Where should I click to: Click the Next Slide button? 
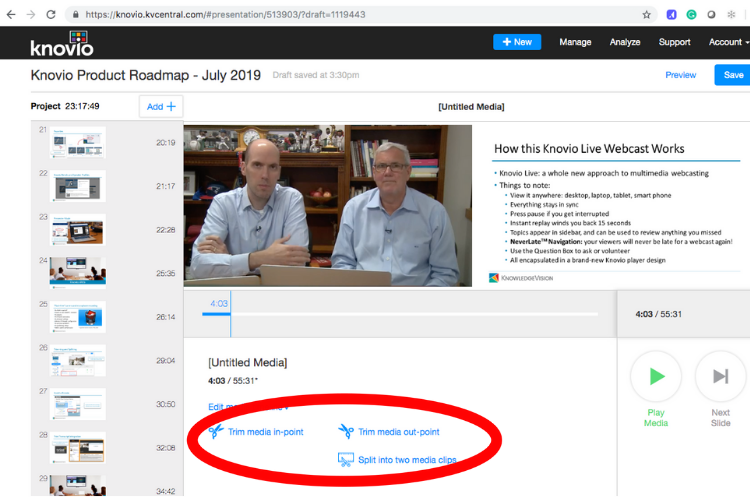pyautogui.click(x=720, y=376)
